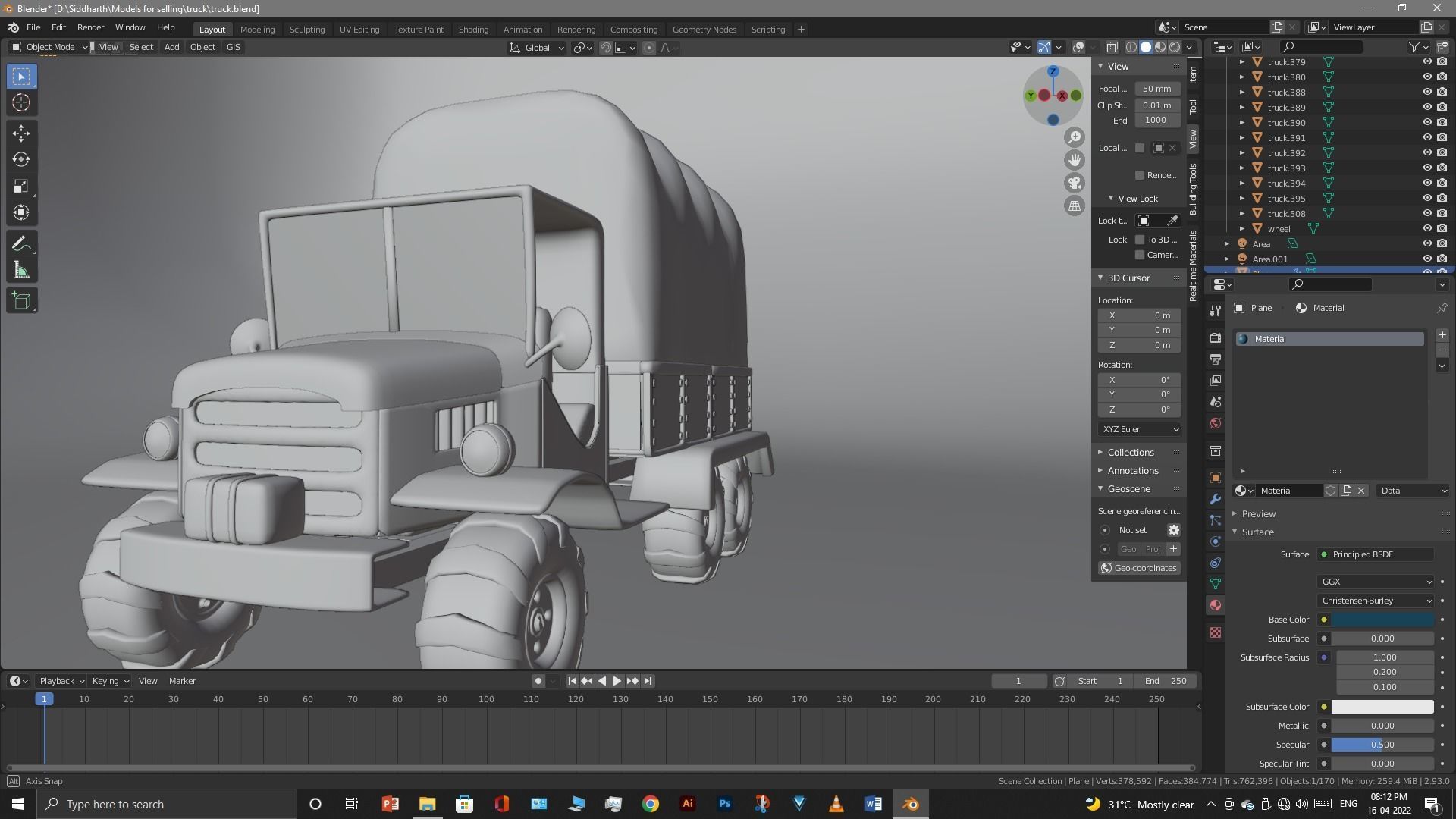
Task: Select the Cursor tool in toolbar
Action: coord(21,102)
